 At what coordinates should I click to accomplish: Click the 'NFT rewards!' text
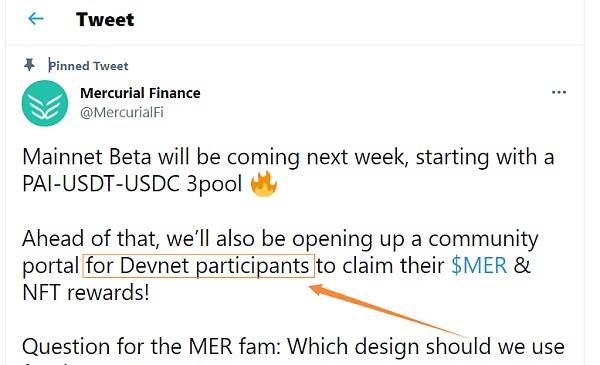coord(86,293)
